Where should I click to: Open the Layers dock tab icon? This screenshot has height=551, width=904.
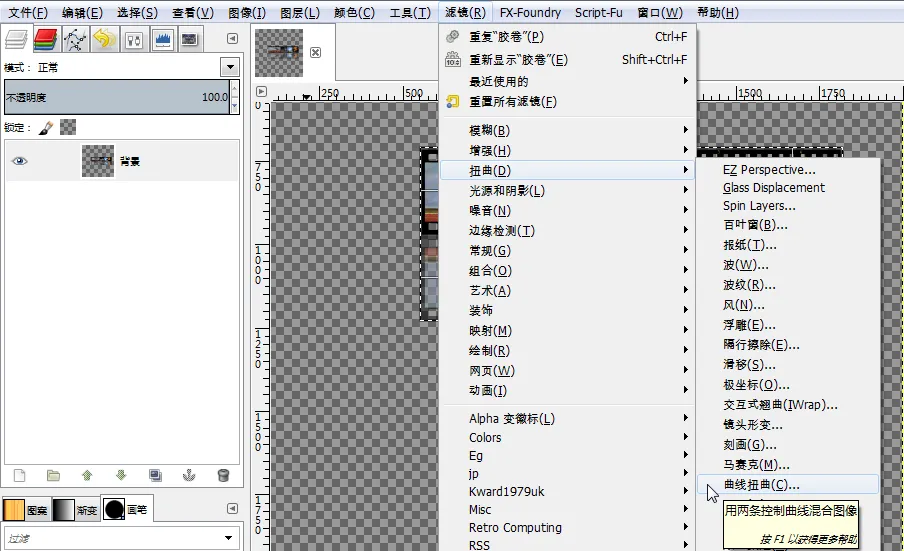coord(16,39)
